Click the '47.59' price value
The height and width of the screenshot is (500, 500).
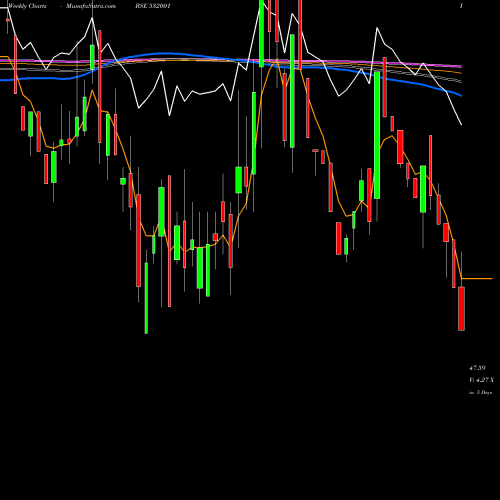pos(477,368)
